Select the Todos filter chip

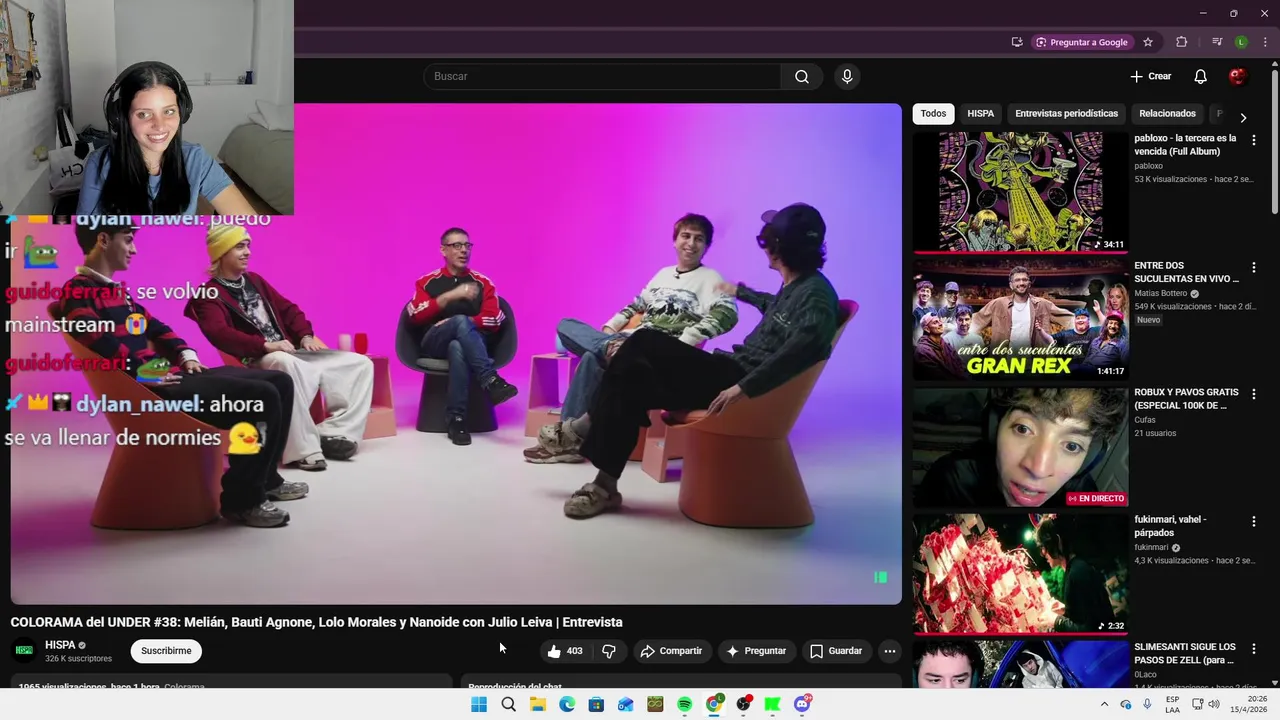click(x=933, y=114)
